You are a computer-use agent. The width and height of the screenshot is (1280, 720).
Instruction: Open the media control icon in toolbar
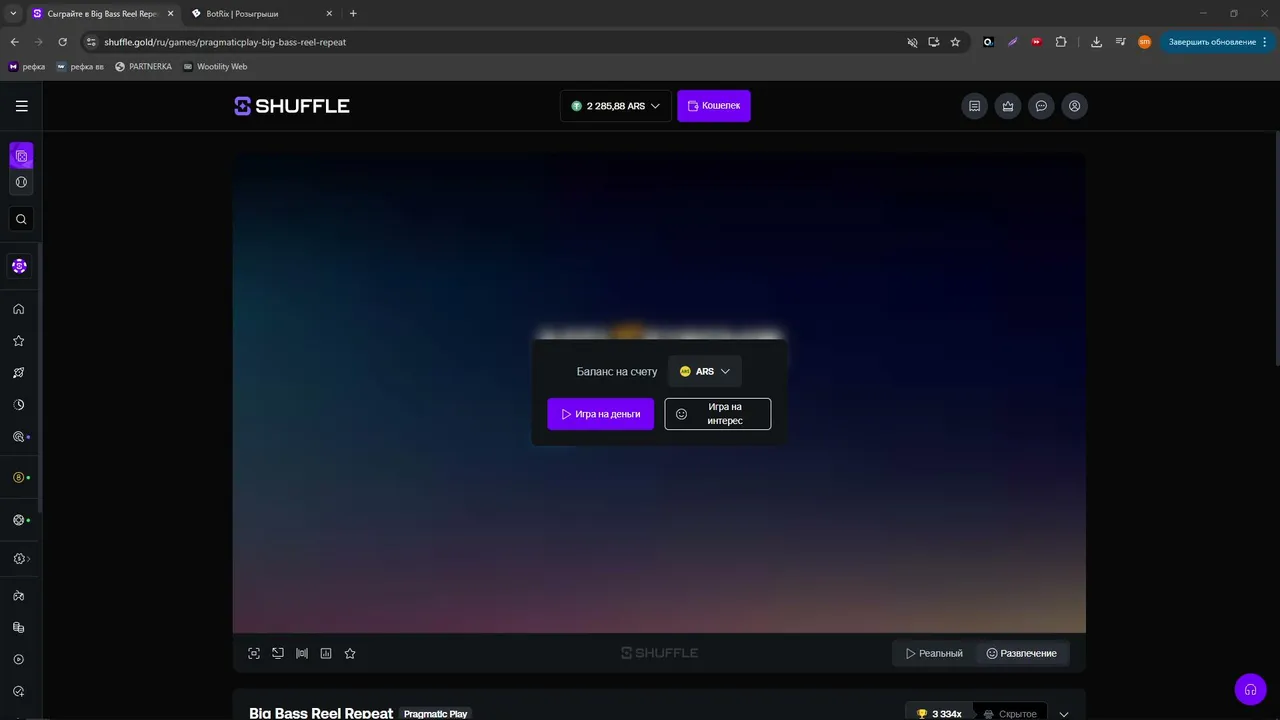[x=1120, y=42]
